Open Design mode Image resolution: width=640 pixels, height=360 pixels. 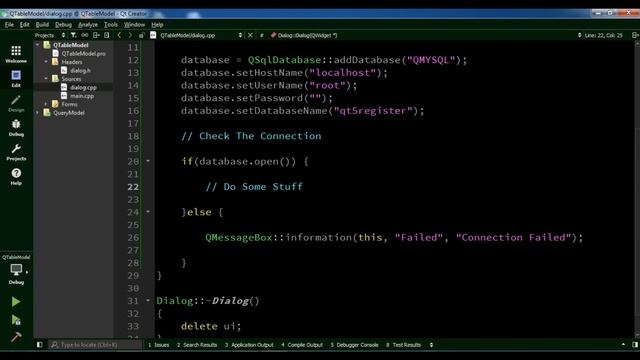pos(16,103)
